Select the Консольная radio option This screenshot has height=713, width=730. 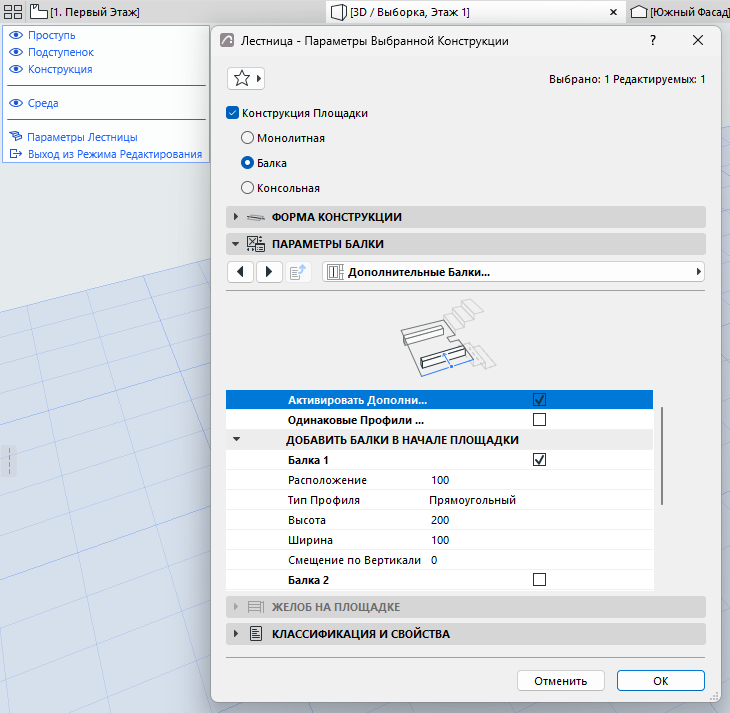(247, 188)
